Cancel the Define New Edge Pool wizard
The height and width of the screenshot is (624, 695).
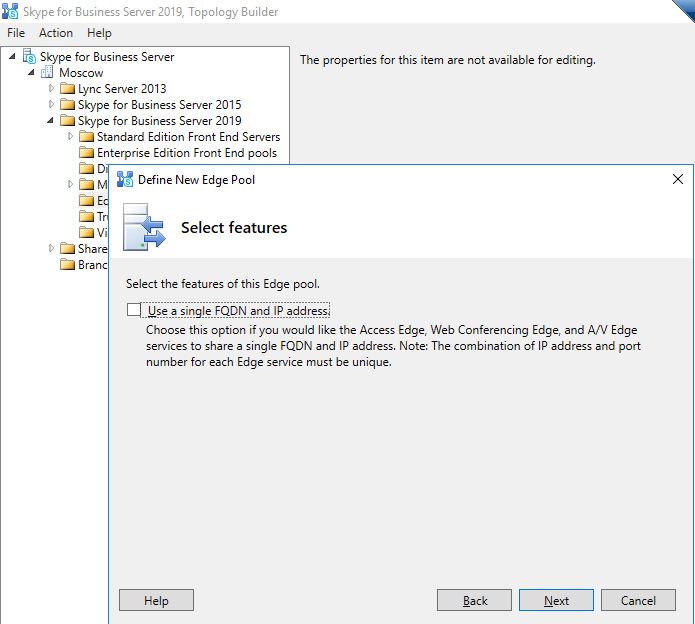click(638, 600)
